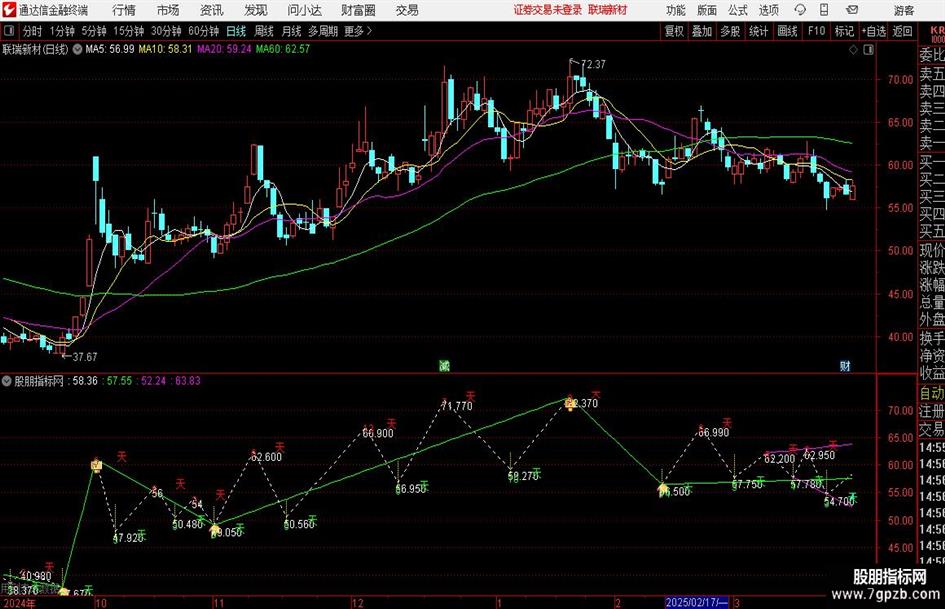Open the 多周期 multi-period view
The width and height of the screenshot is (945, 609).
(323, 31)
